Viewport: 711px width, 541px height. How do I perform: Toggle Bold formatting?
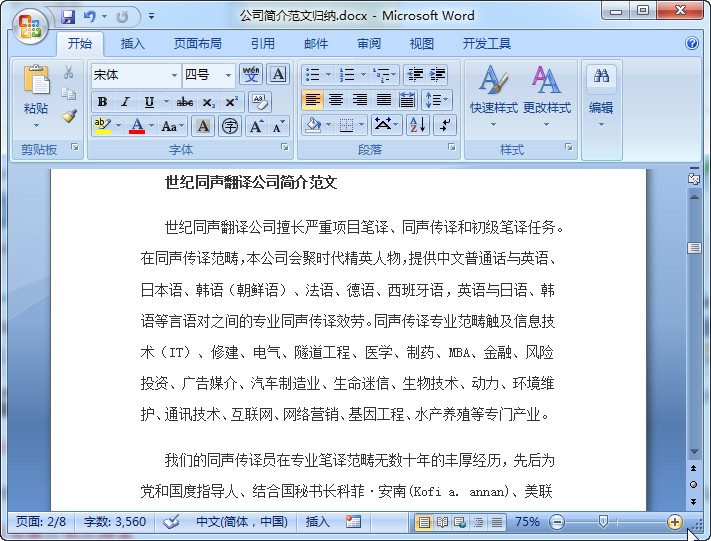(x=102, y=102)
